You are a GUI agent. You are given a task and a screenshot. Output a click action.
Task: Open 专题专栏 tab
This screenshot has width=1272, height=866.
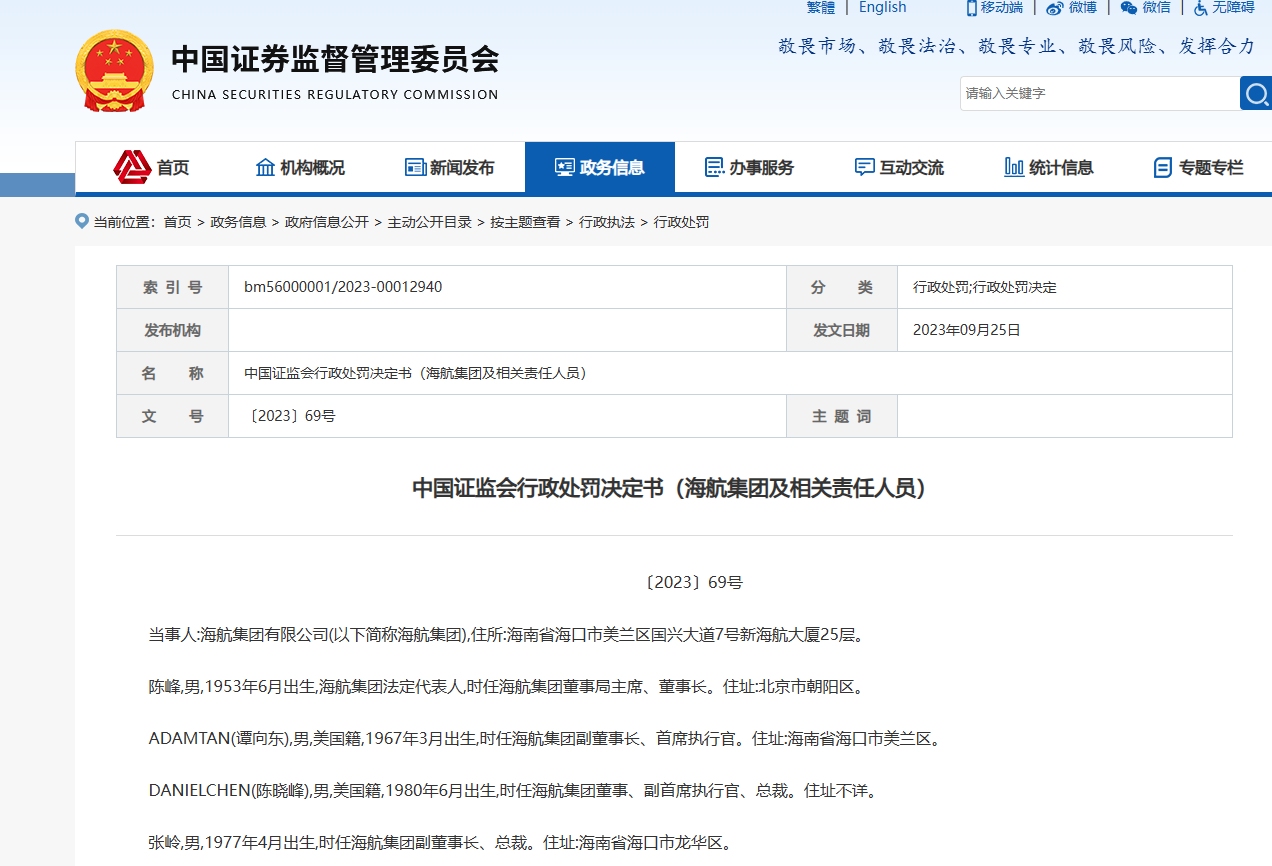click(1198, 167)
